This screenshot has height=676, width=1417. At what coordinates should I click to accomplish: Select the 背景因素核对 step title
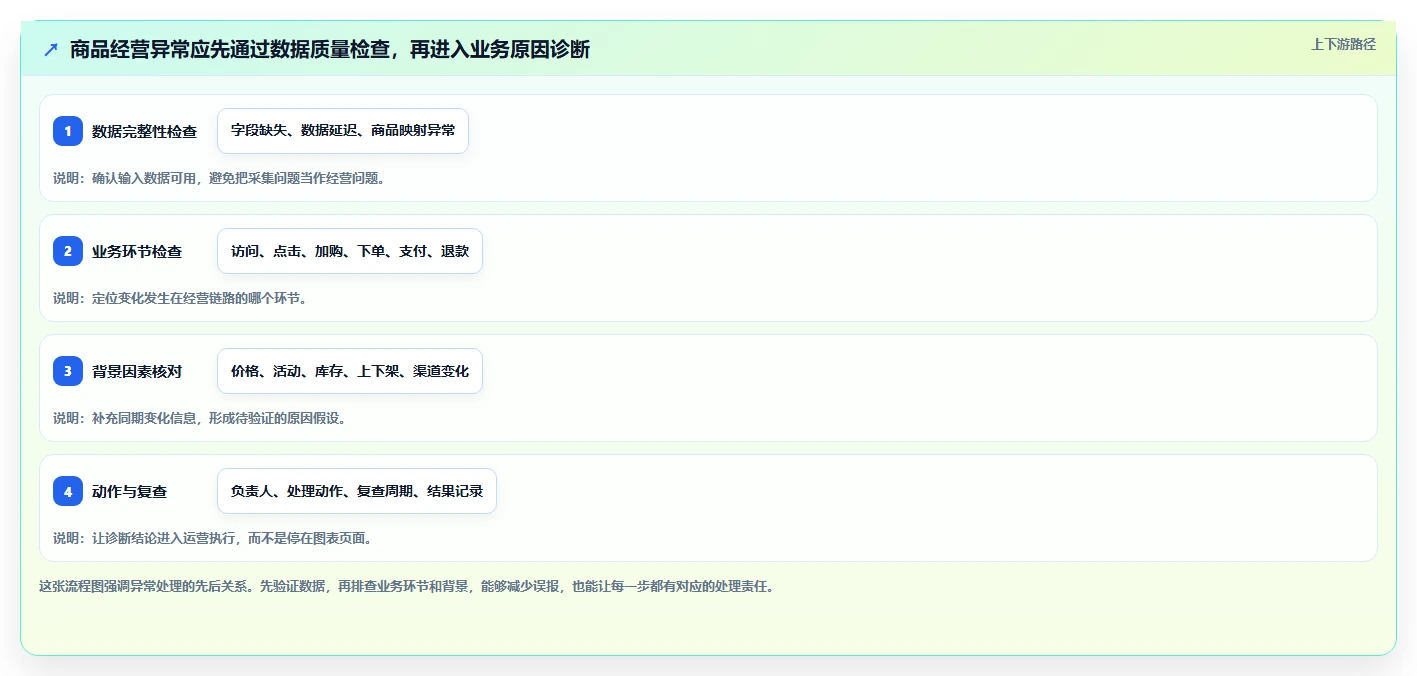coord(137,371)
